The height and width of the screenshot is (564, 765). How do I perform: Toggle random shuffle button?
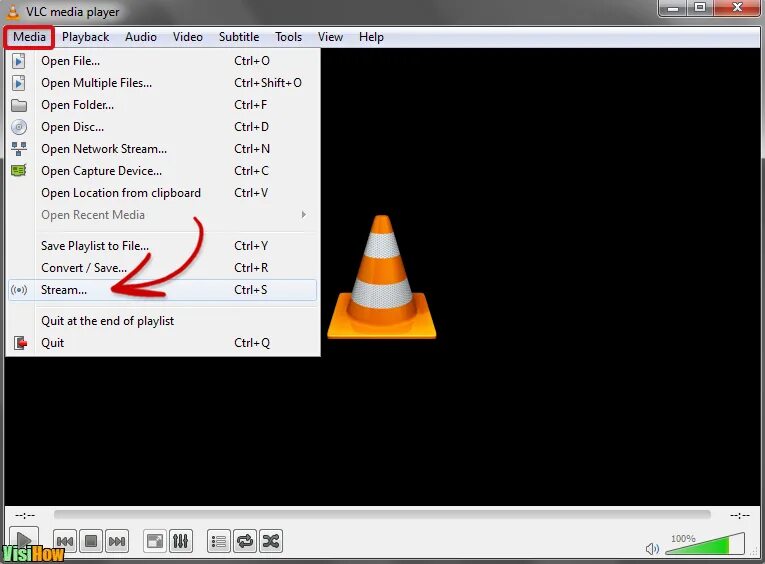tap(271, 541)
